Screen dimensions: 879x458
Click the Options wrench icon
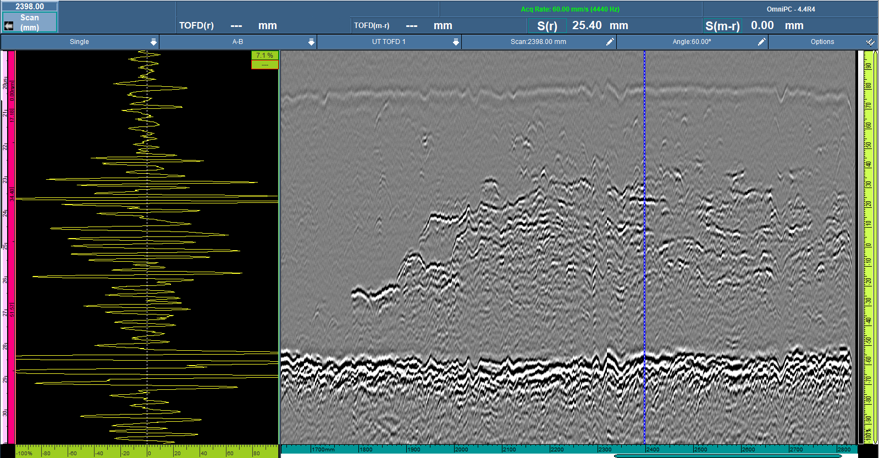tap(870, 42)
